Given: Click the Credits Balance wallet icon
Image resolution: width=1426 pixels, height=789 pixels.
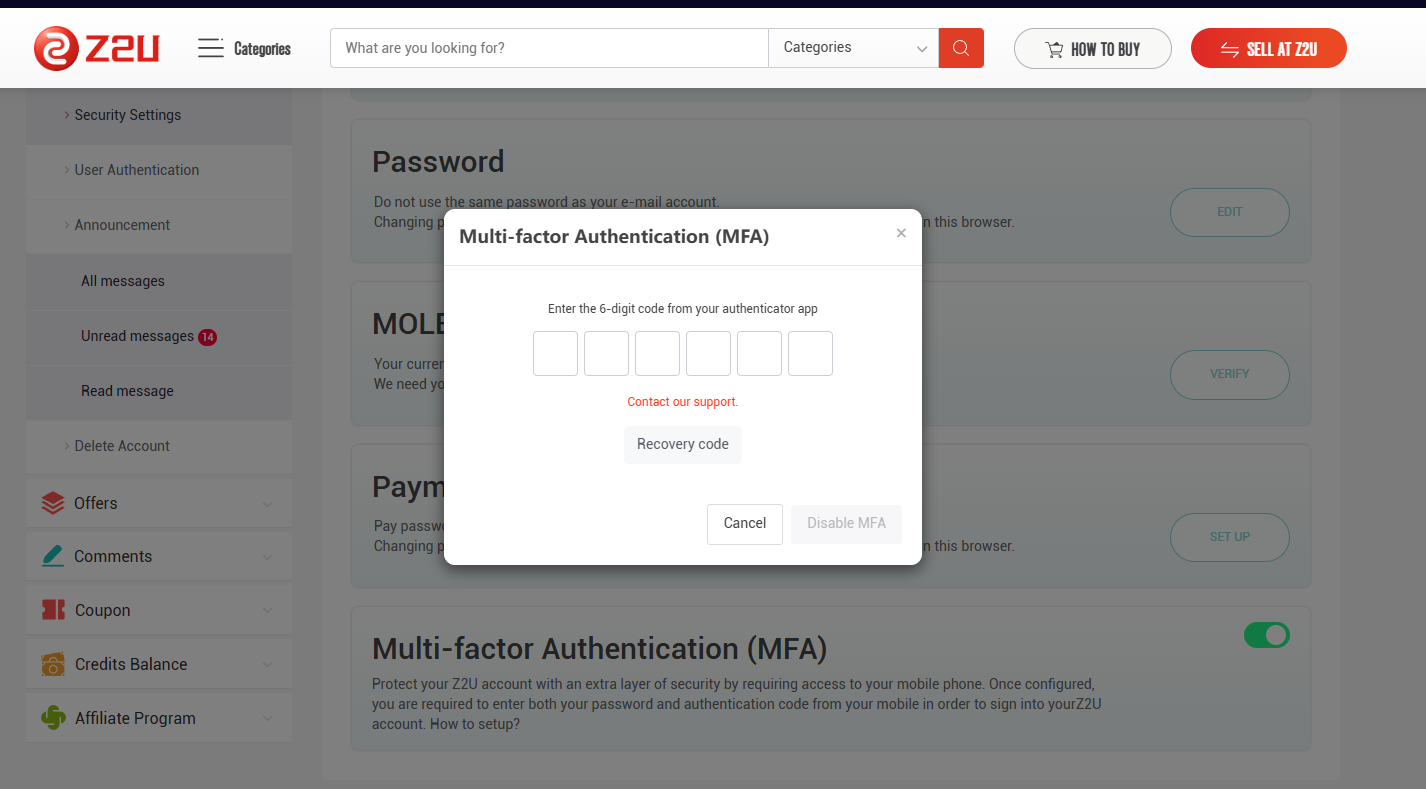Looking at the screenshot, I should (53, 664).
